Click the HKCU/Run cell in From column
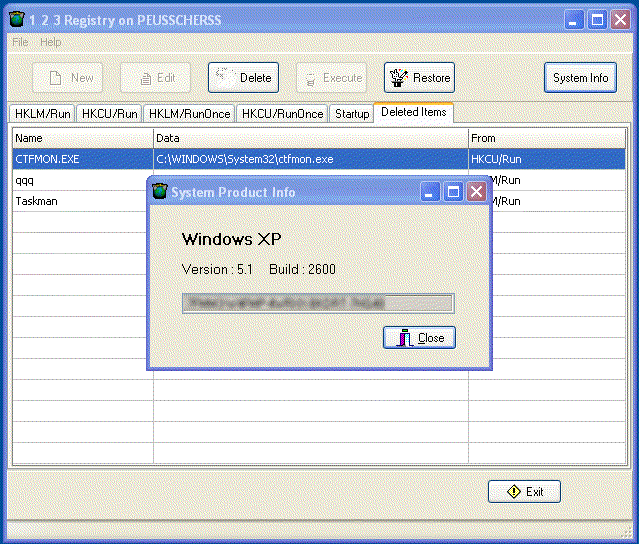 (x=547, y=159)
